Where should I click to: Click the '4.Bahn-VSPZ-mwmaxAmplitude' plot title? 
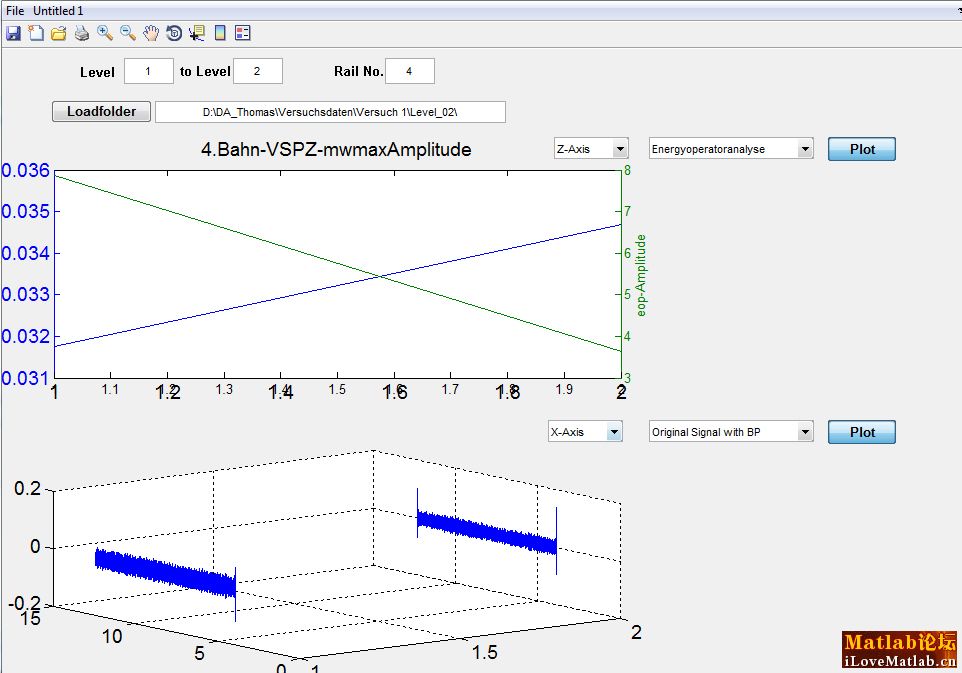pyautogui.click(x=336, y=150)
